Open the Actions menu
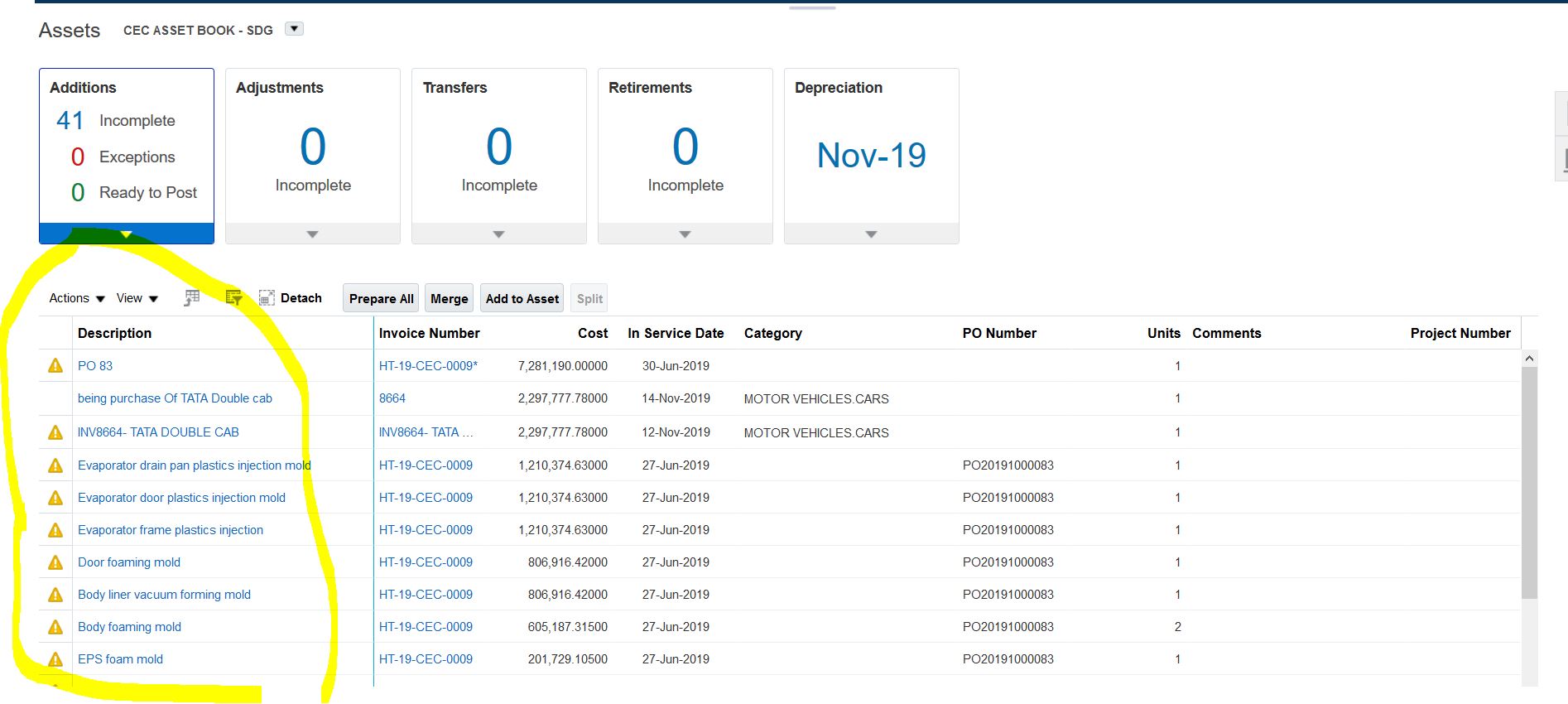Image resolution: width=1568 pixels, height=704 pixels. click(x=77, y=298)
